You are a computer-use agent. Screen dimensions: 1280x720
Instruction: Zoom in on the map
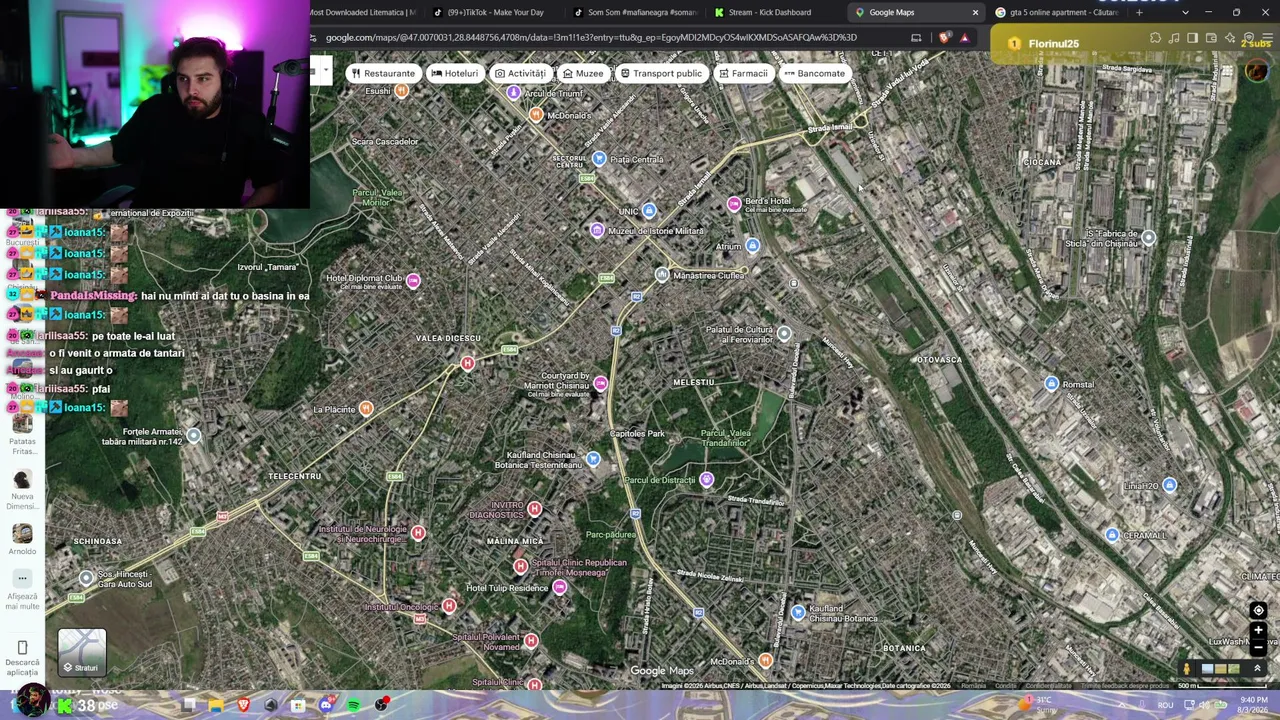click(1258, 630)
